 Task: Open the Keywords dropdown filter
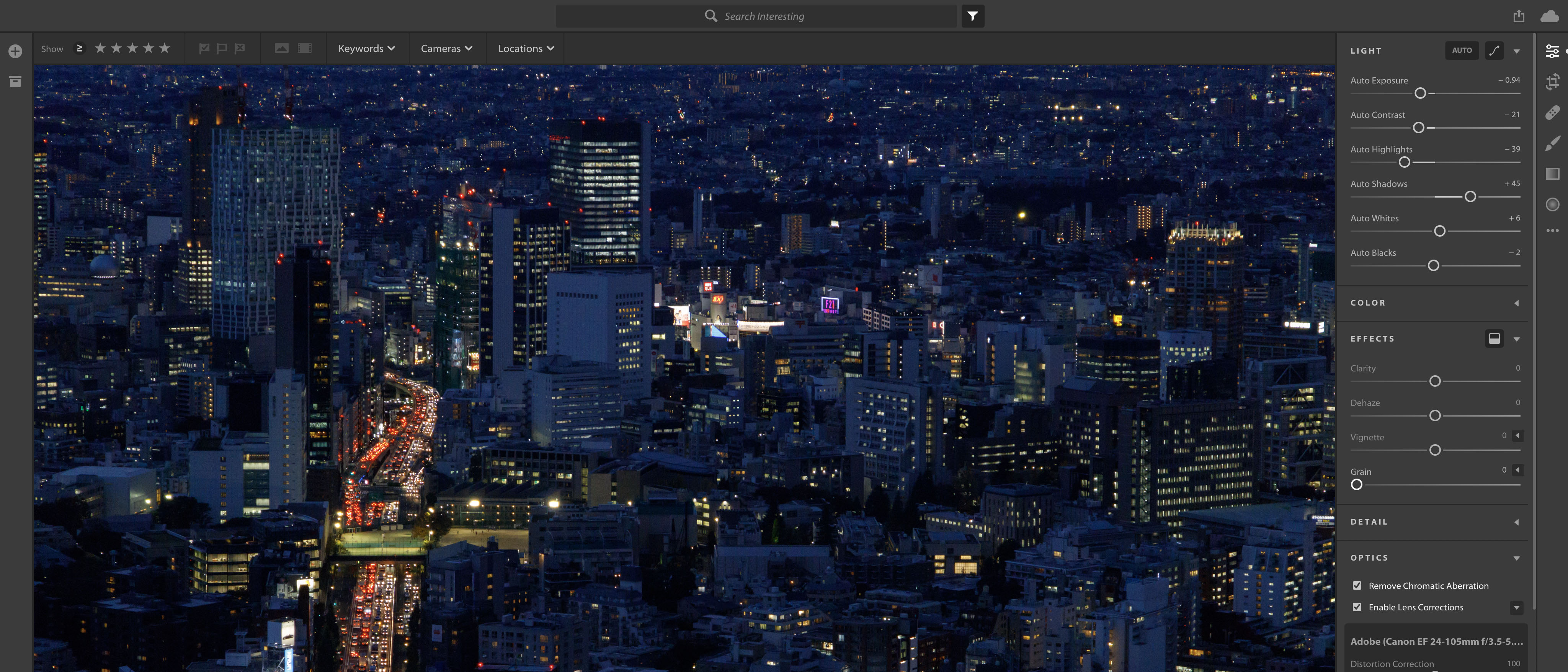(365, 48)
